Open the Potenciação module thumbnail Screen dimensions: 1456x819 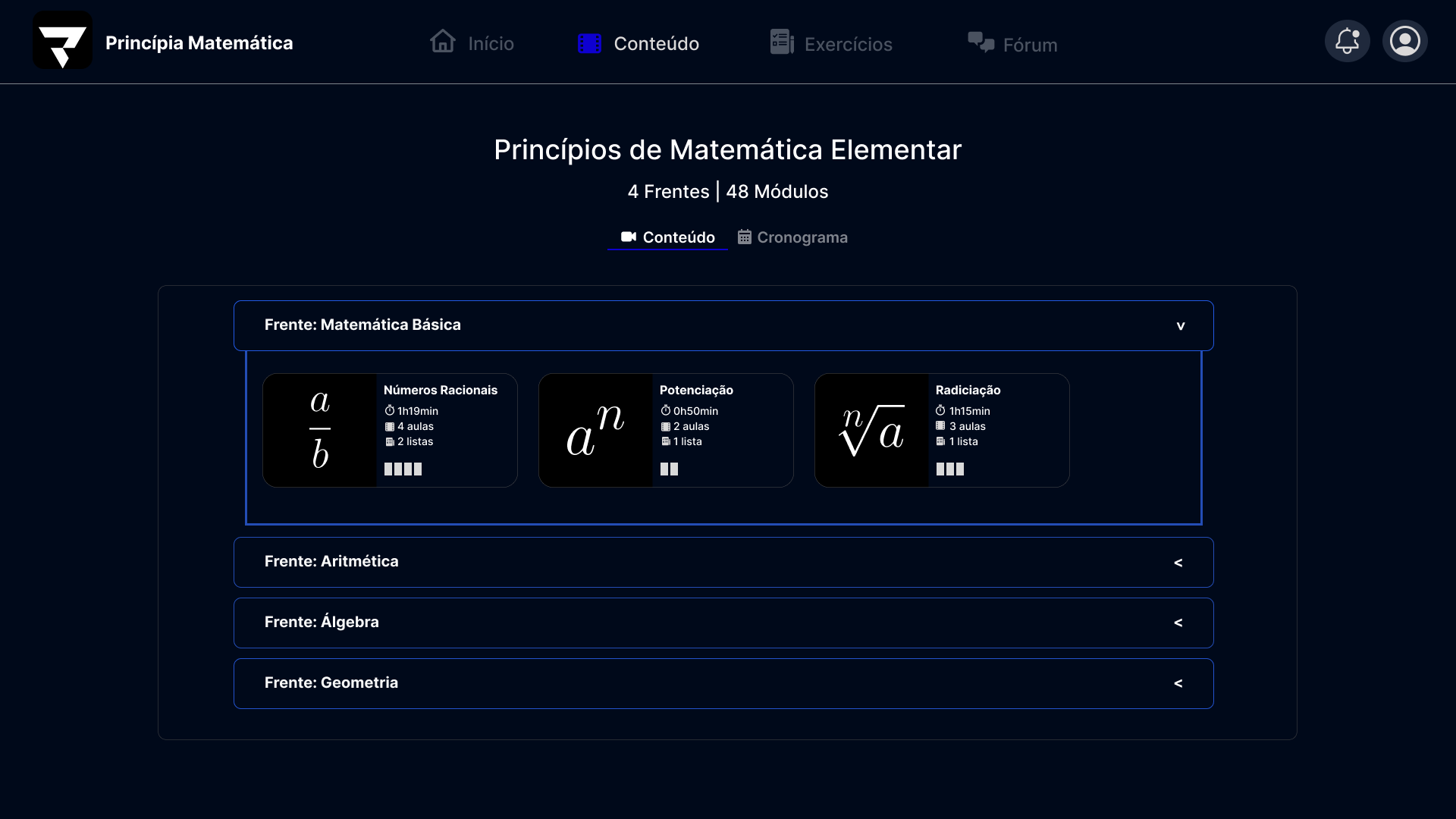(x=596, y=430)
